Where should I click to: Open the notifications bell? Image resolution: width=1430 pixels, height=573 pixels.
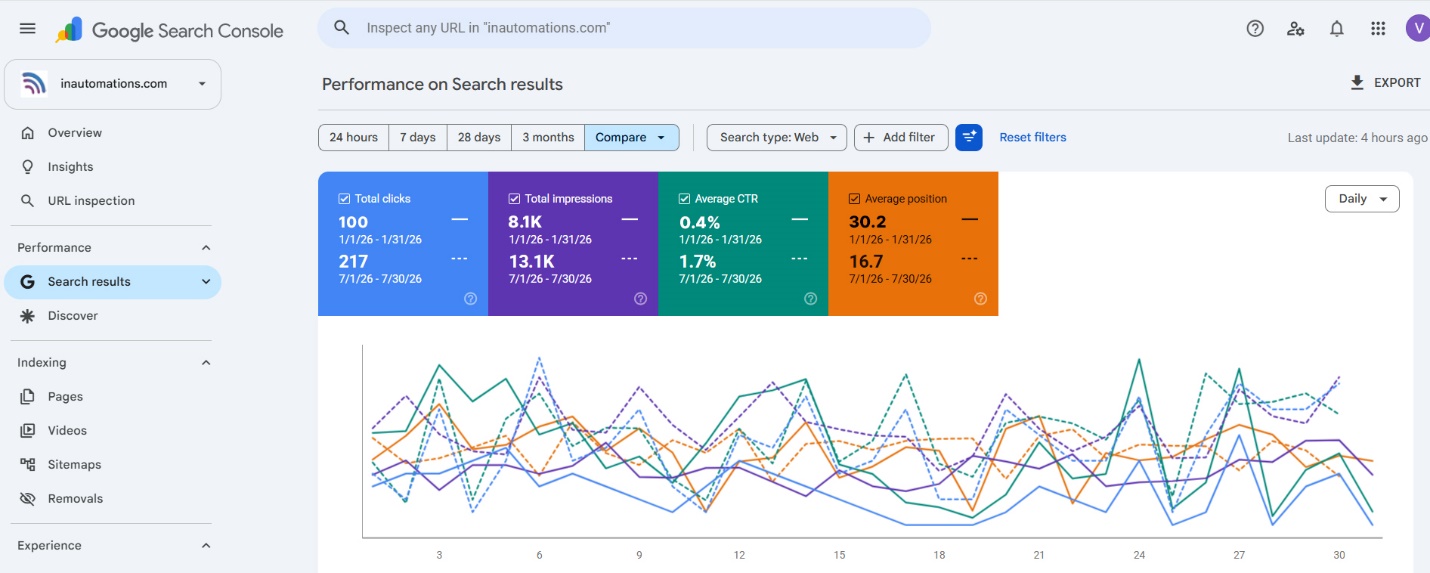pyautogui.click(x=1337, y=29)
